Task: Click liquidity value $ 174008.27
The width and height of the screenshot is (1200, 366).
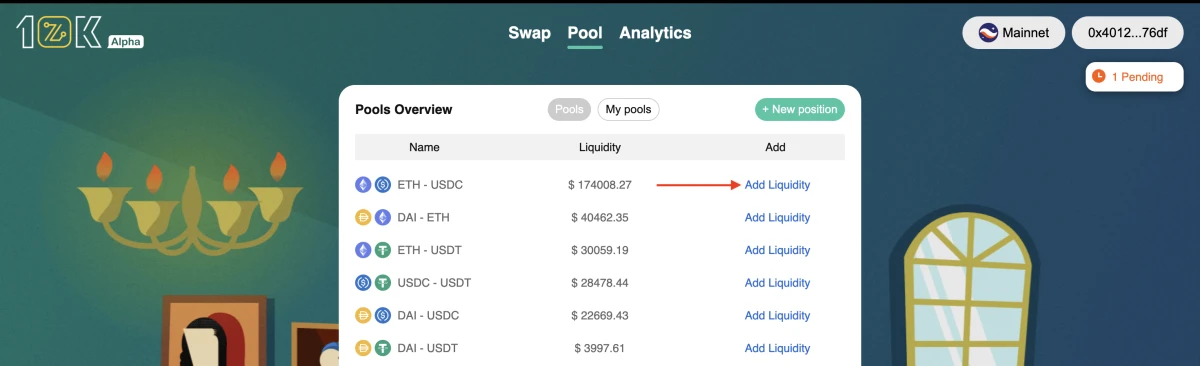Action: [x=600, y=185]
